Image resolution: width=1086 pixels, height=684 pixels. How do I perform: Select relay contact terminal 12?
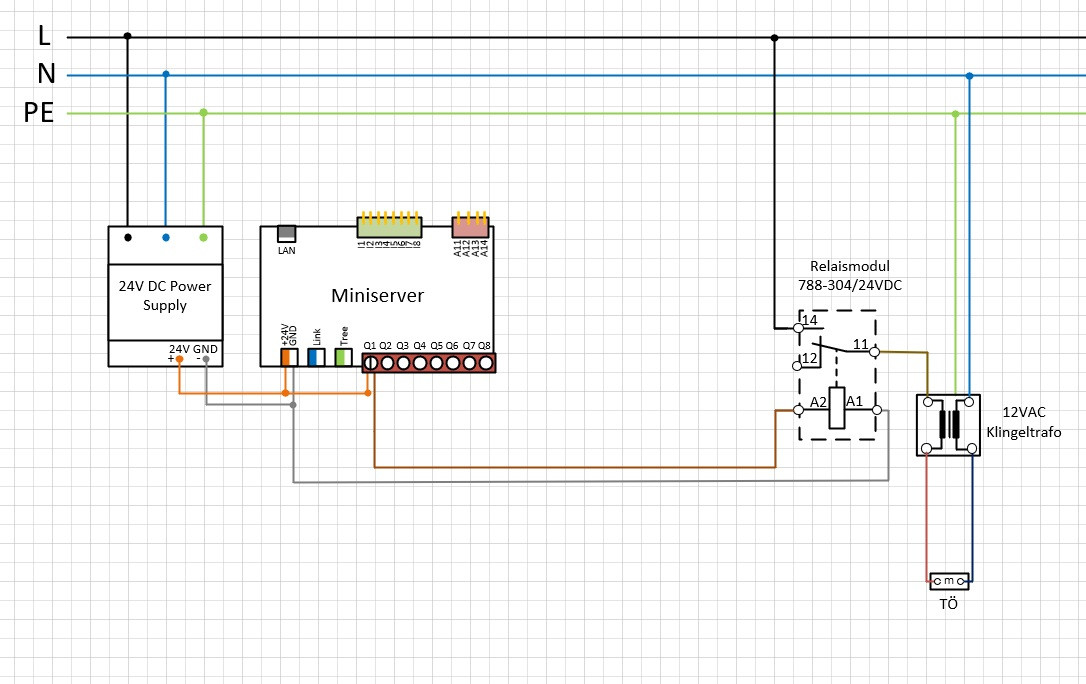pyautogui.click(x=798, y=358)
